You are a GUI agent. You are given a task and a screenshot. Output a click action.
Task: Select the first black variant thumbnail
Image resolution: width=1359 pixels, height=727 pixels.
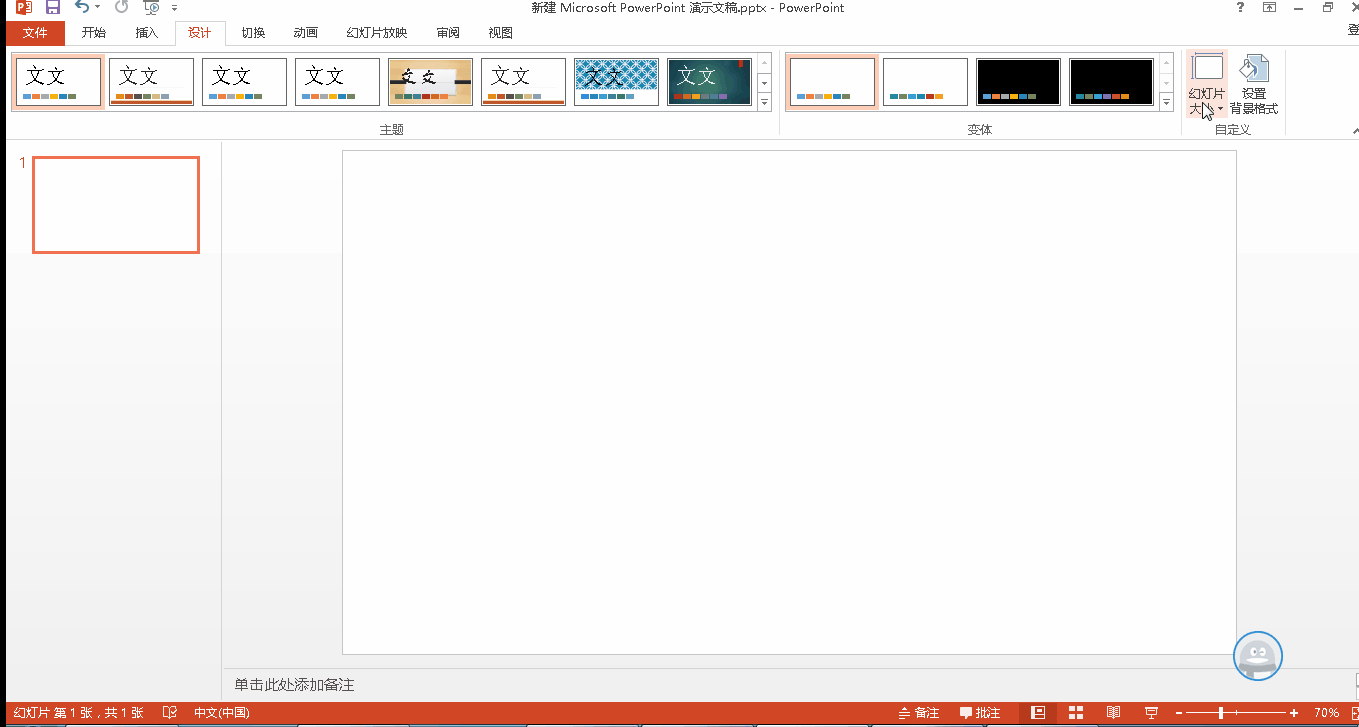pyautogui.click(x=1018, y=82)
